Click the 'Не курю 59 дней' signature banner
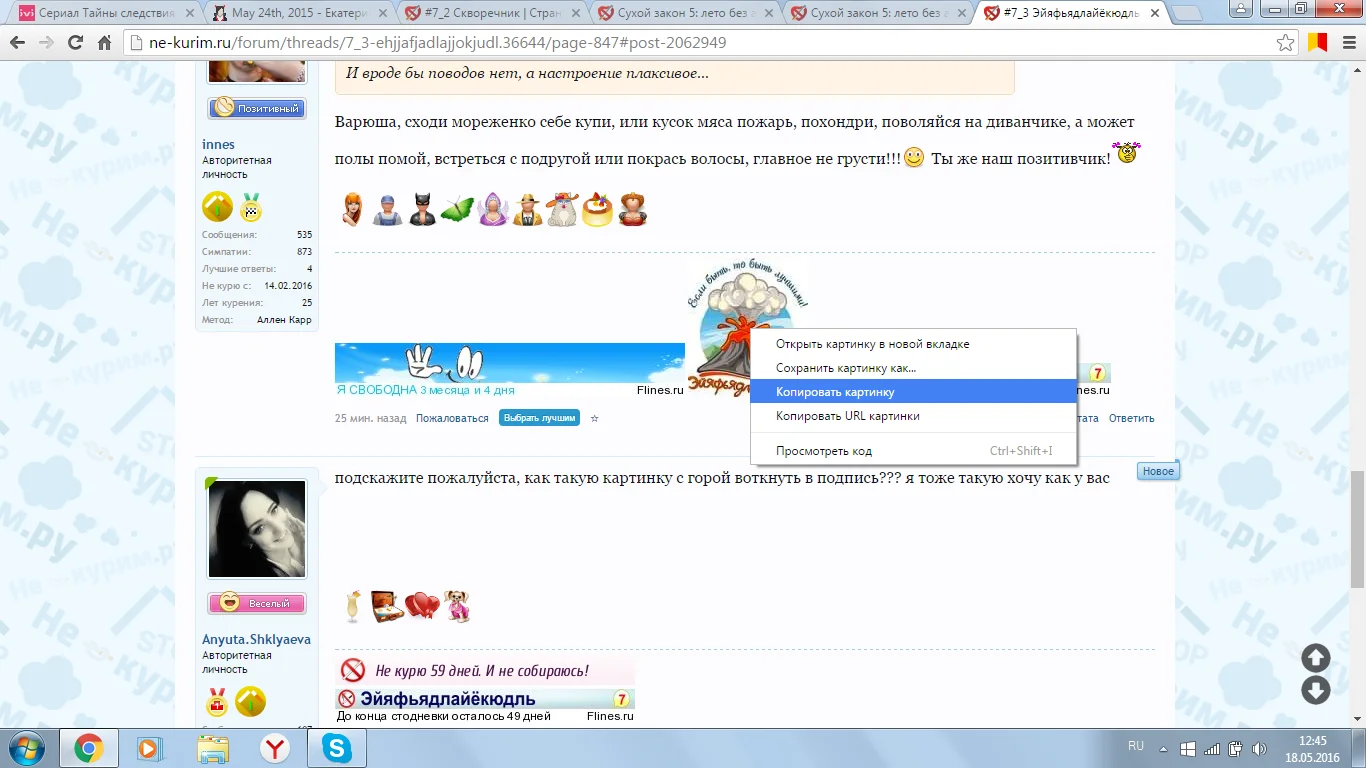The image size is (1366, 768). (x=485, y=671)
